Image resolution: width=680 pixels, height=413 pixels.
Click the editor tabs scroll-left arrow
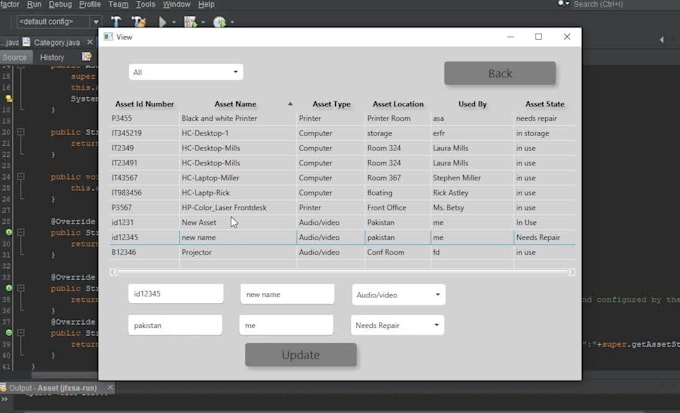(662, 40)
